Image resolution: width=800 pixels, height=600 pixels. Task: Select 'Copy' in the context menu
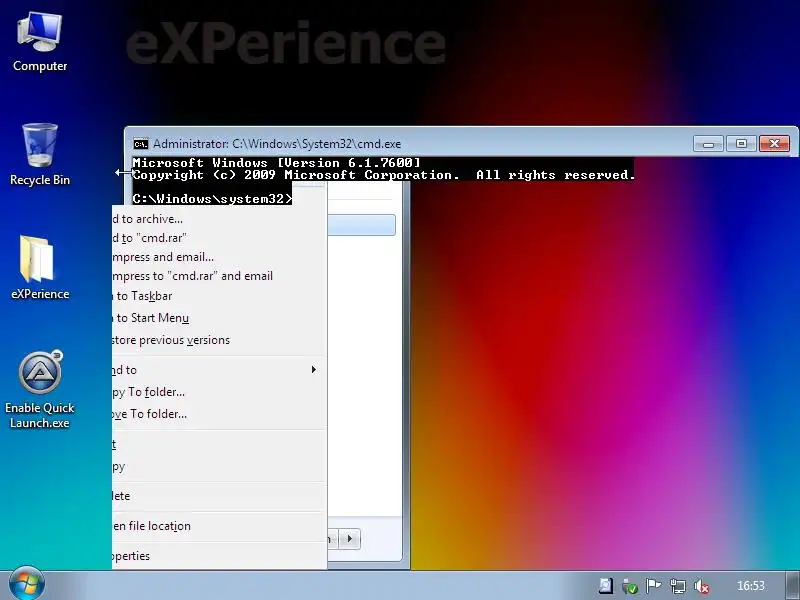coord(219,466)
